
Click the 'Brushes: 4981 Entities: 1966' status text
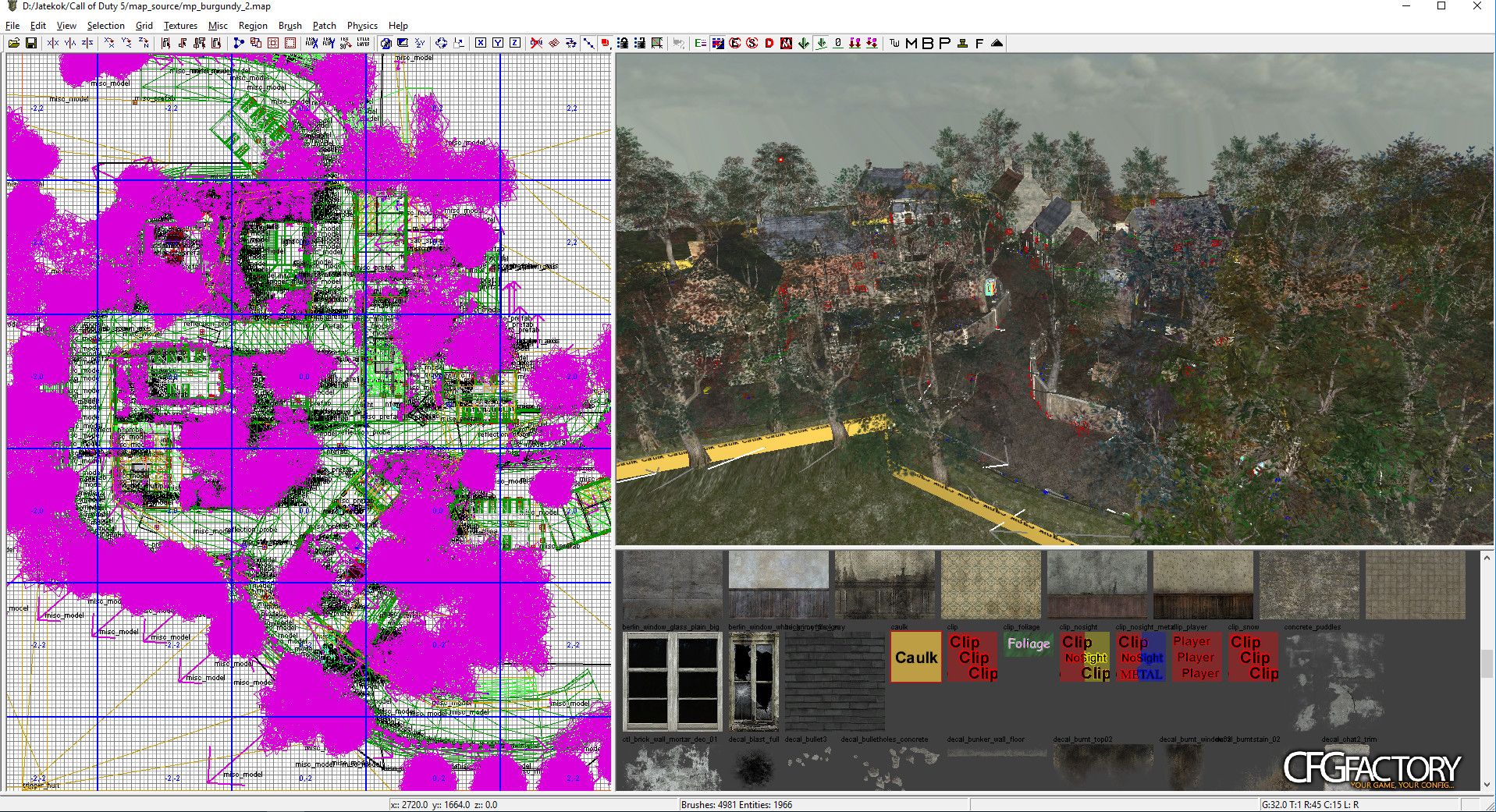(x=737, y=805)
